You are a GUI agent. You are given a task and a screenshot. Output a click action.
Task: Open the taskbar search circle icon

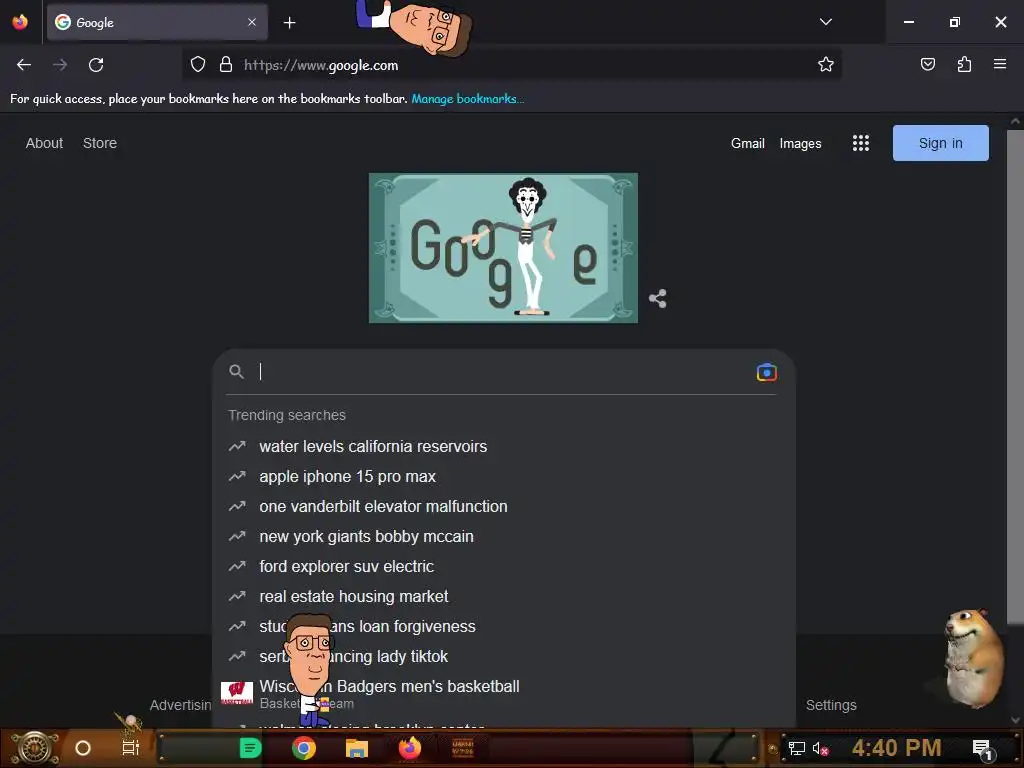(x=83, y=748)
